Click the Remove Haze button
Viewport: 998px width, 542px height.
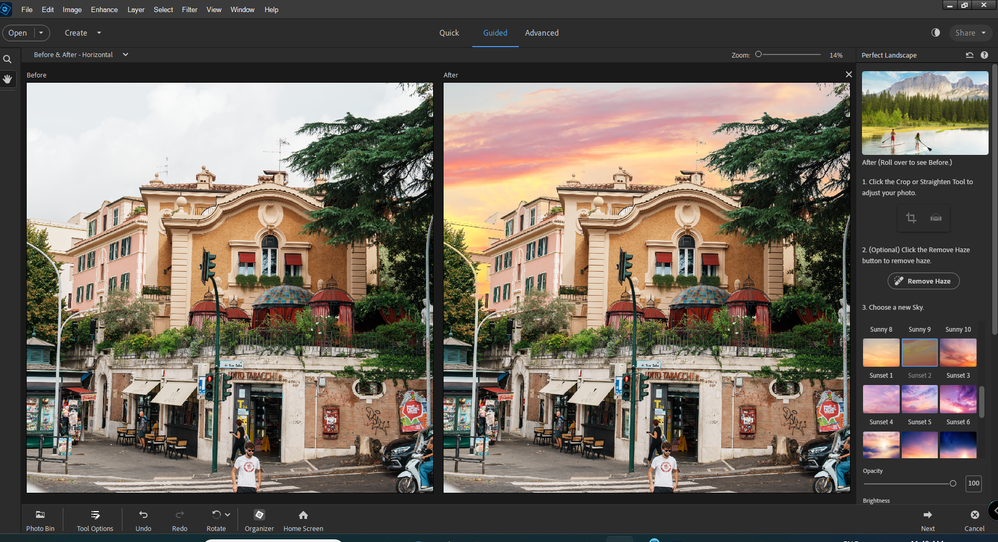point(924,281)
